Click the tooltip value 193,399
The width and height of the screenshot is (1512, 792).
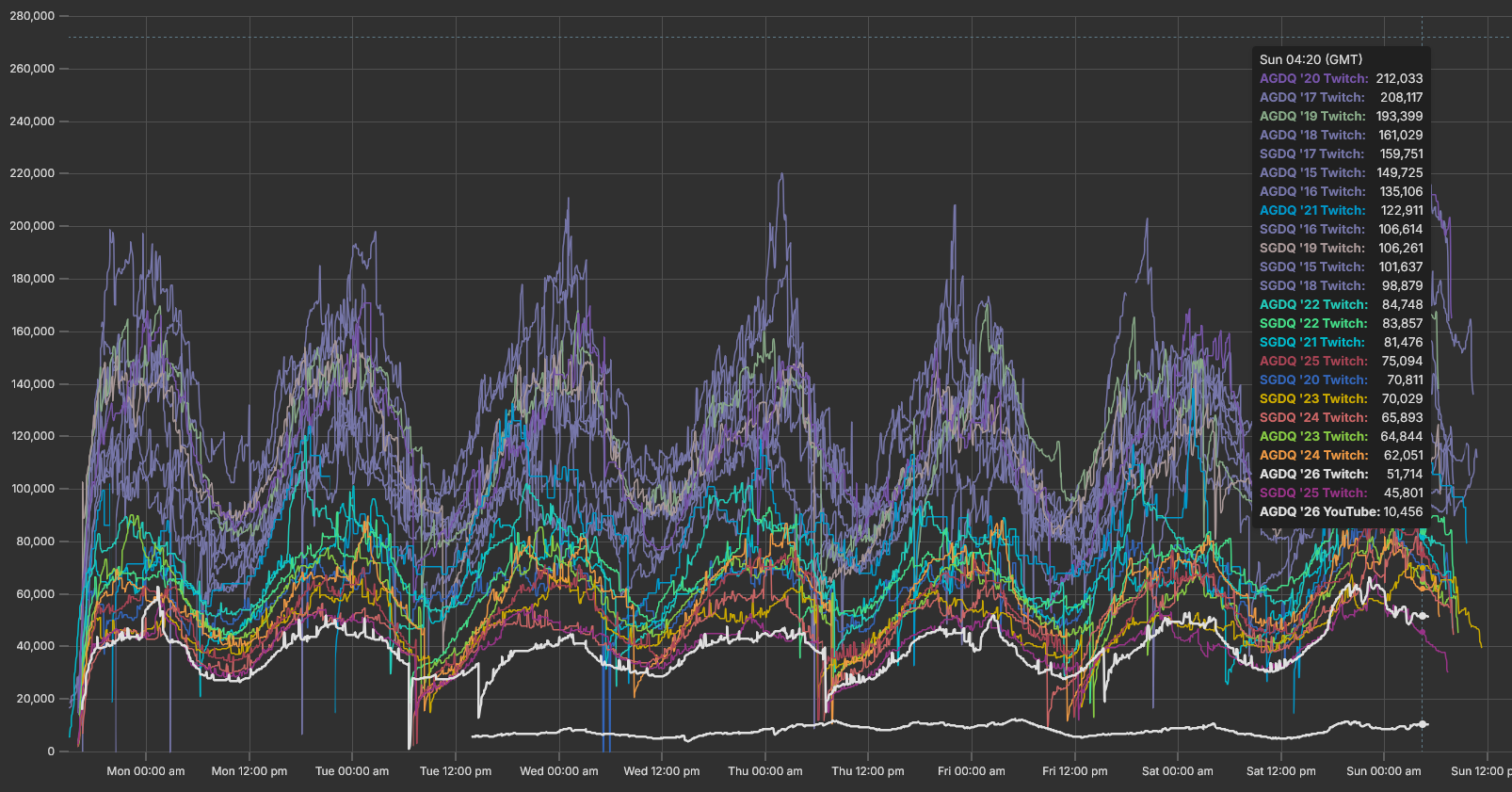click(1400, 116)
